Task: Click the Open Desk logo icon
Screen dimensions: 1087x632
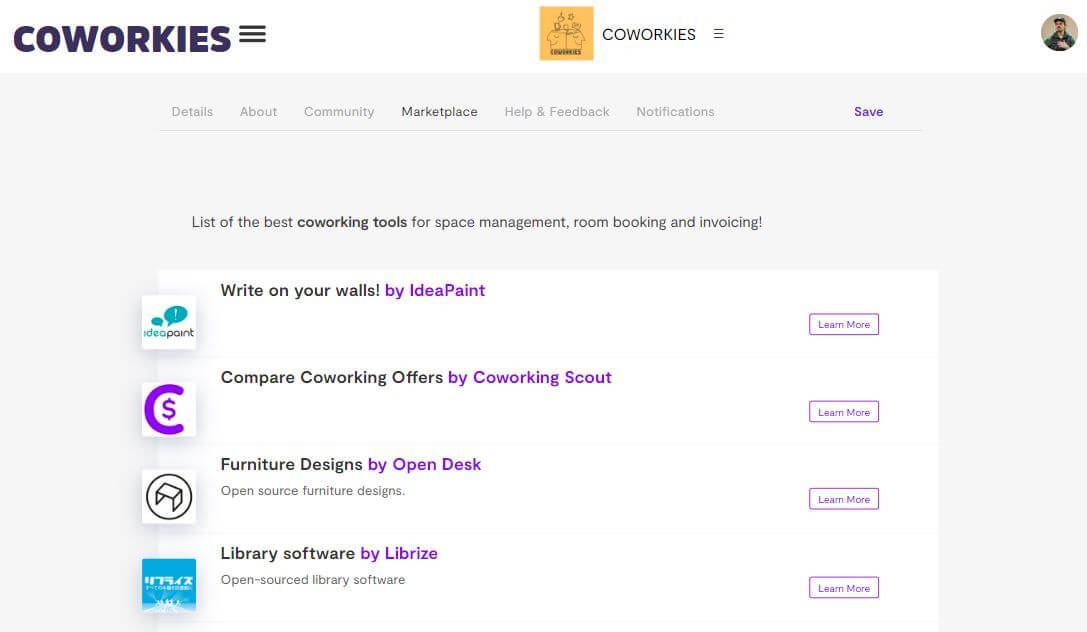Action: click(168, 497)
